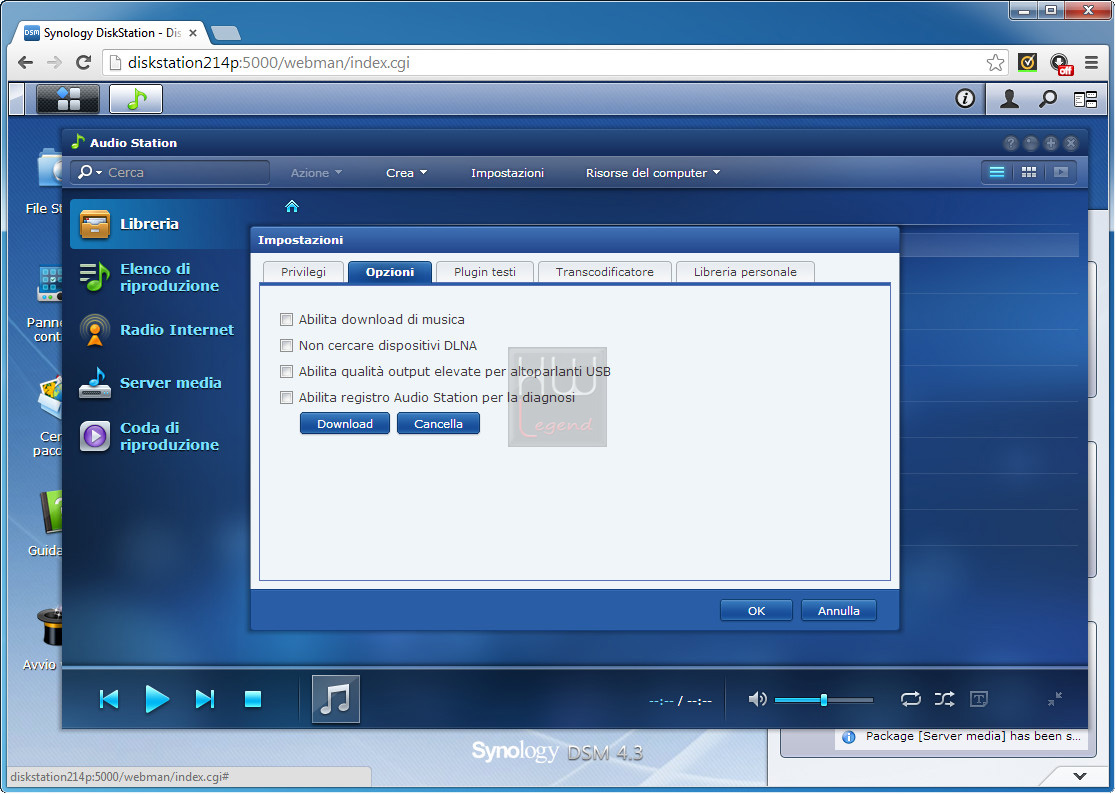Skip to the next track
The image size is (1116, 794).
tap(205, 699)
